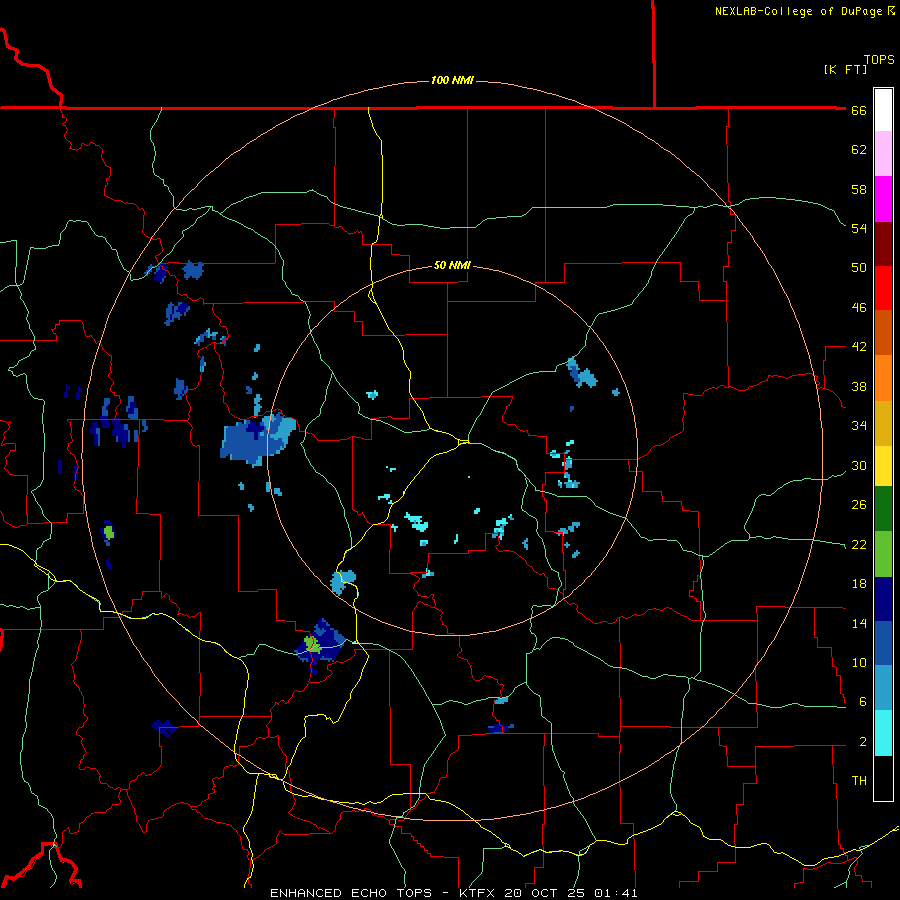Image resolution: width=900 pixels, height=900 pixels.
Task: Click the gold swatch between 38 and 34
Action: pyautogui.click(x=883, y=423)
